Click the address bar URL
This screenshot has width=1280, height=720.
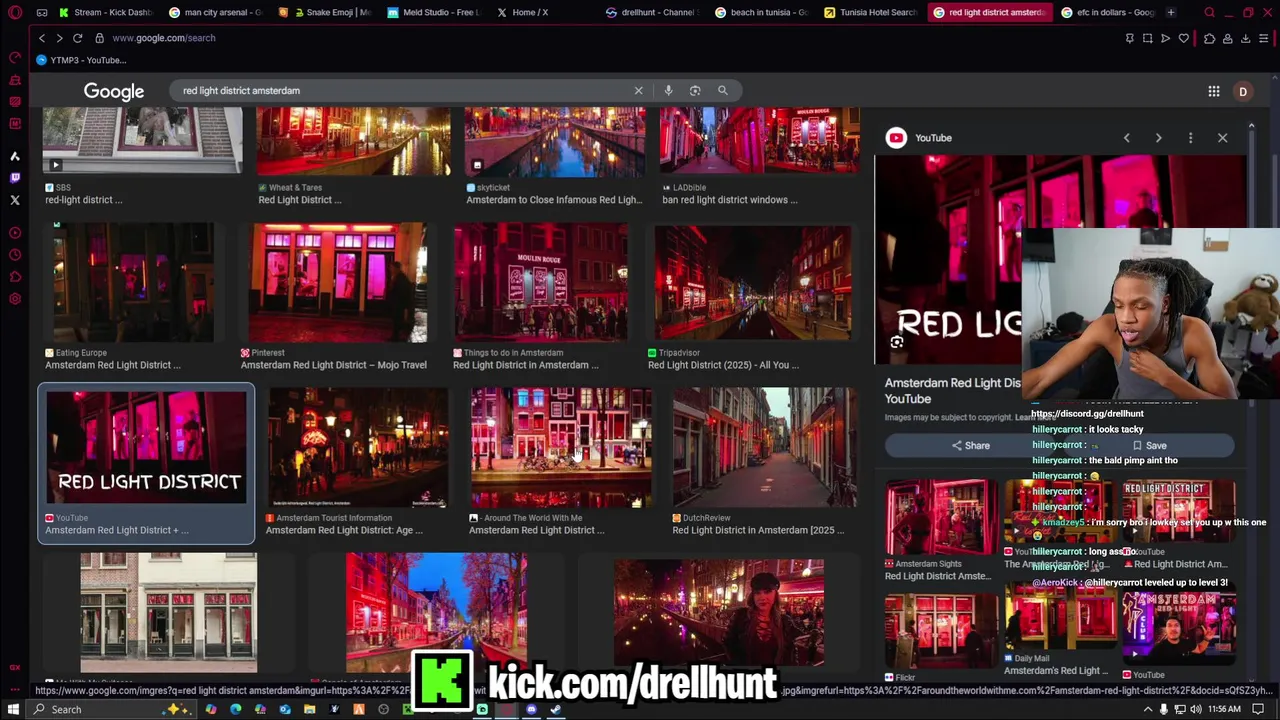coord(163,38)
